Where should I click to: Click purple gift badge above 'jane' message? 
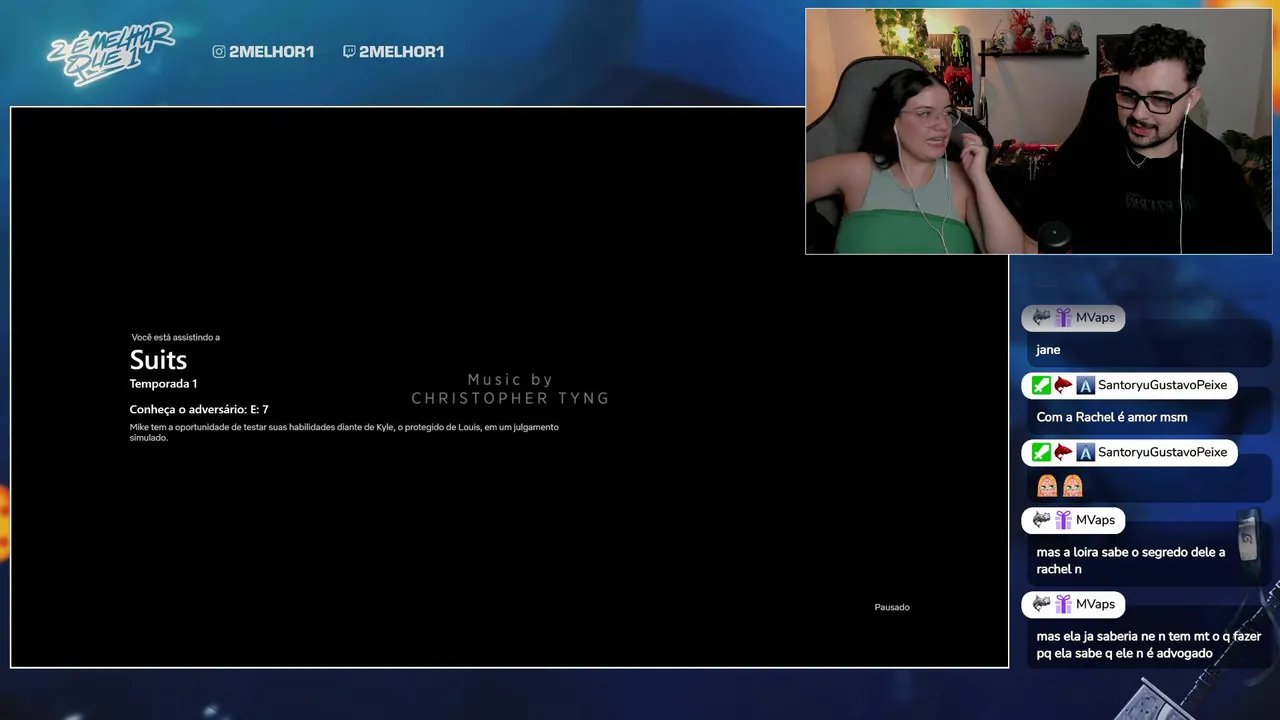coord(1063,318)
